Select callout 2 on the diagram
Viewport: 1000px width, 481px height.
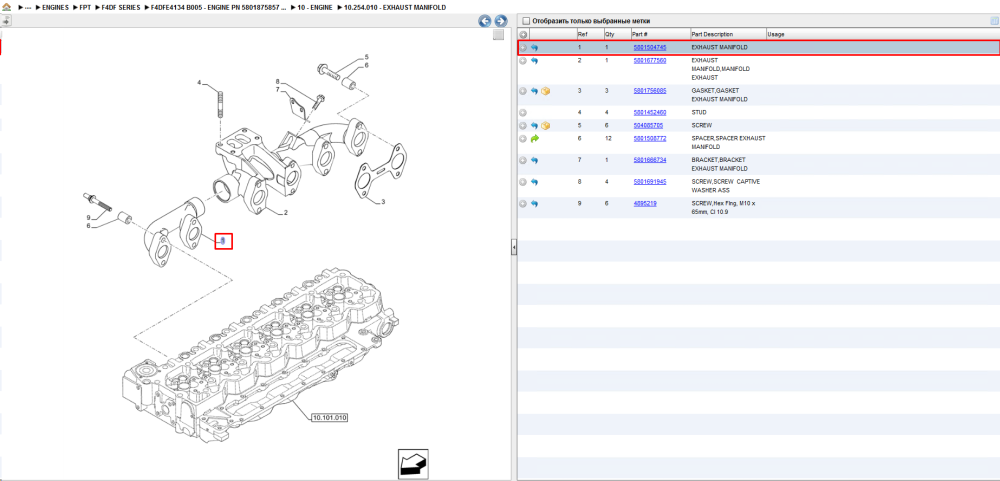[x=286, y=212]
